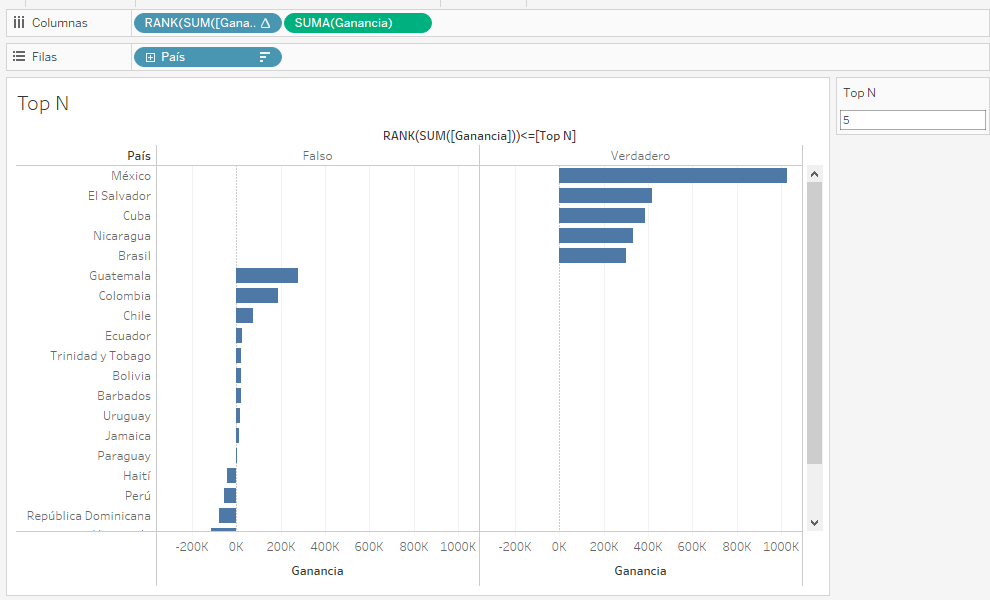Select México's bar in the Verdadero pane

point(670,175)
